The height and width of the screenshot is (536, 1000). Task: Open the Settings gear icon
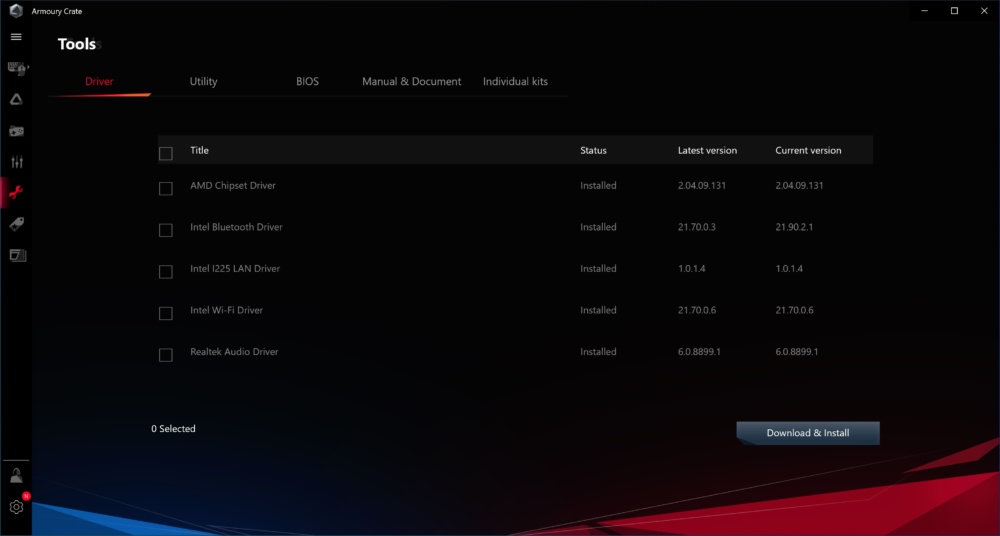(16, 507)
